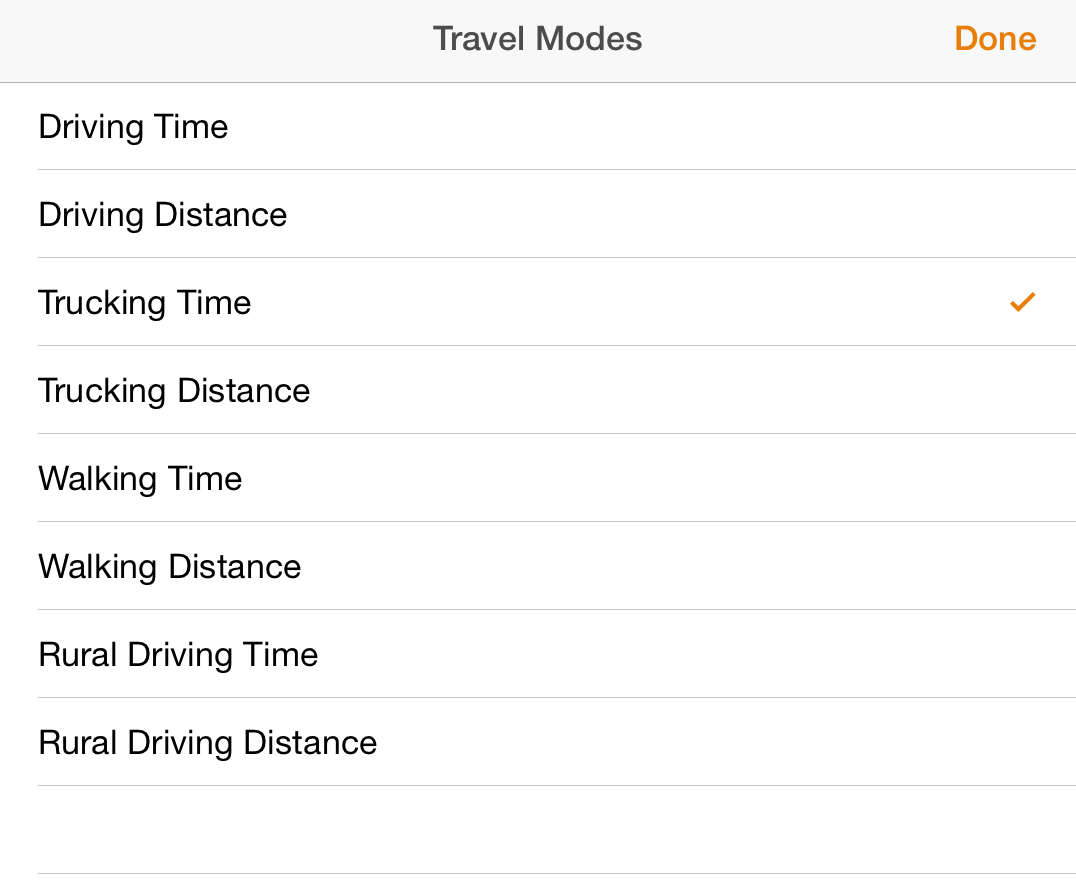Click the word Walking in Walking Distance

pos(98,567)
